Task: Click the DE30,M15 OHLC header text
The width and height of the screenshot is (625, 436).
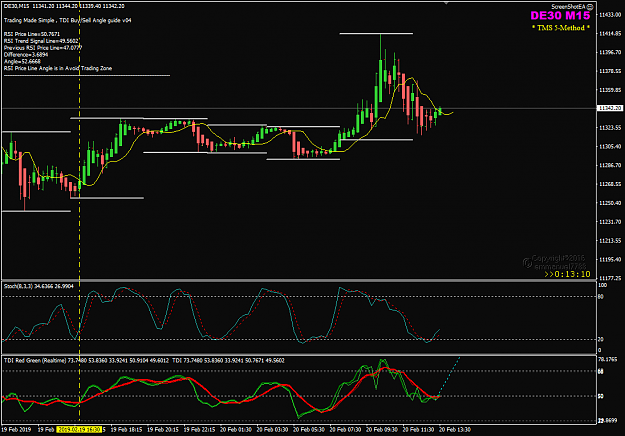Action: pos(64,6)
